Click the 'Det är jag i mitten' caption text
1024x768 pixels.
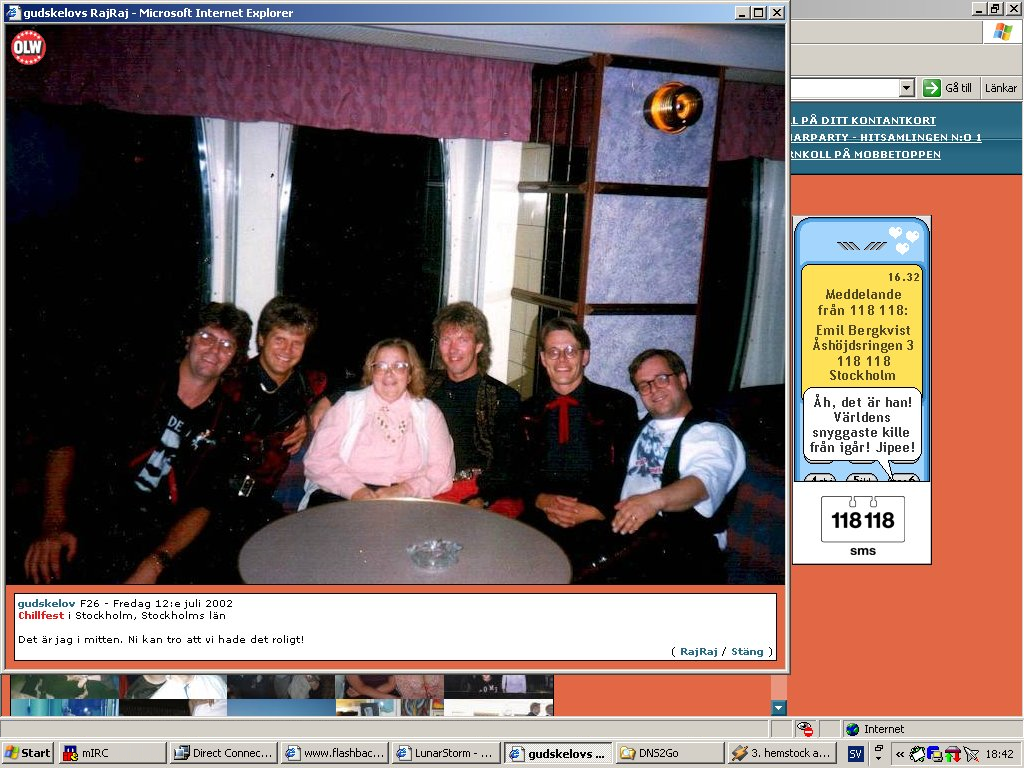pyautogui.click(x=161, y=639)
